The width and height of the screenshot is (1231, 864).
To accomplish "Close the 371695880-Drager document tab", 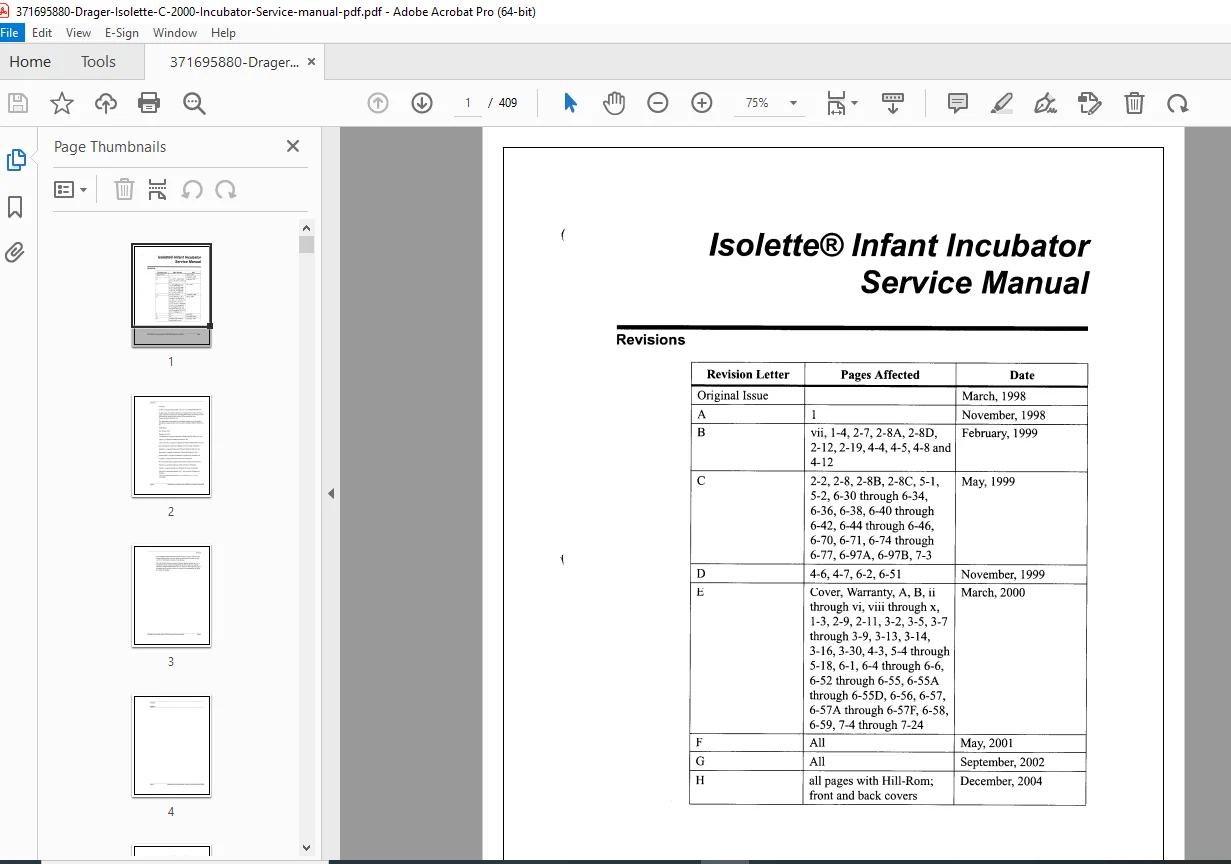I will pyautogui.click(x=311, y=62).
